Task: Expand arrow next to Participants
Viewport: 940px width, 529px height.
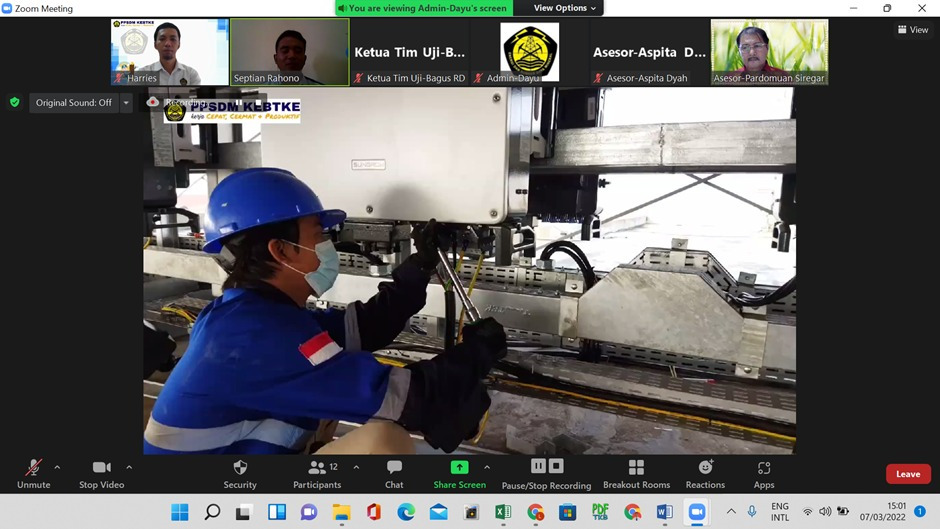Action: pyautogui.click(x=356, y=467)
